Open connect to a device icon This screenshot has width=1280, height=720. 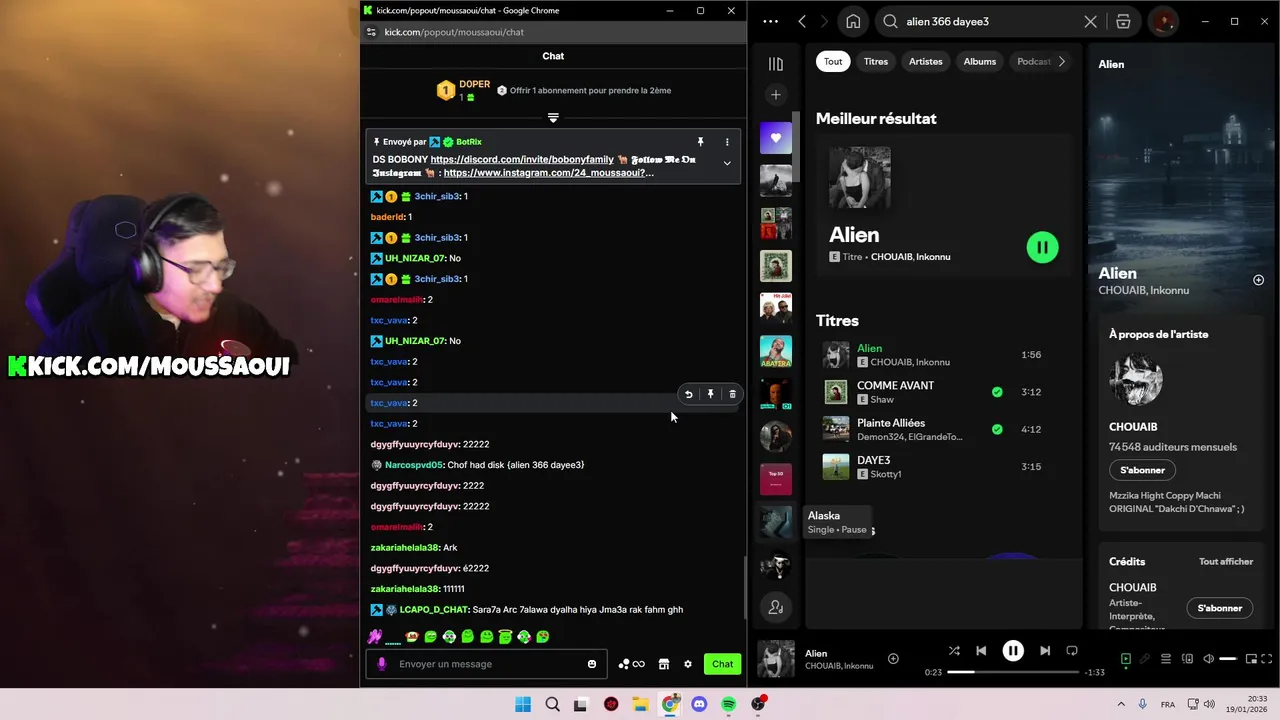[x=1188, y=659]
